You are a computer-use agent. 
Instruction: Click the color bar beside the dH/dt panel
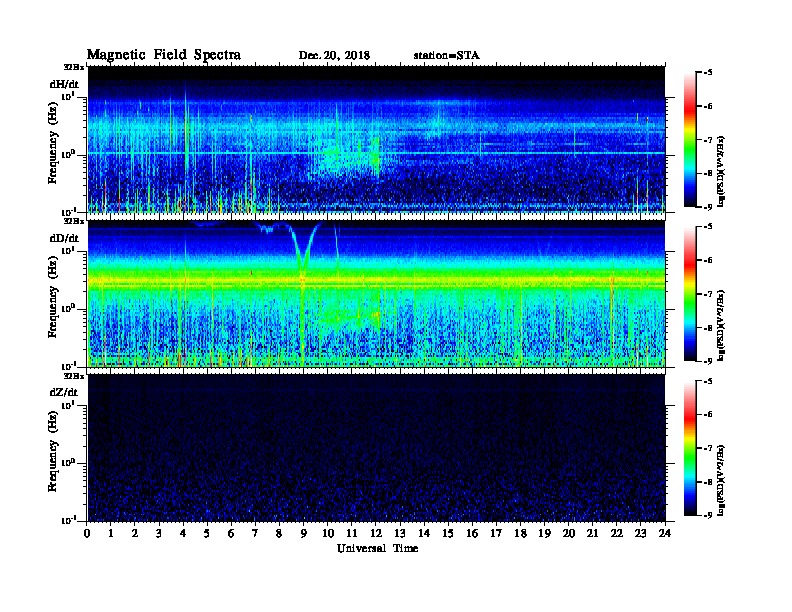pyautogui.click(x=690, y=139)
